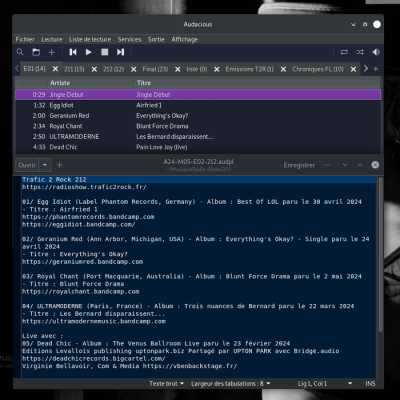Open the Affichage menu
Screen dimensions: 400x400
(185, 39)
